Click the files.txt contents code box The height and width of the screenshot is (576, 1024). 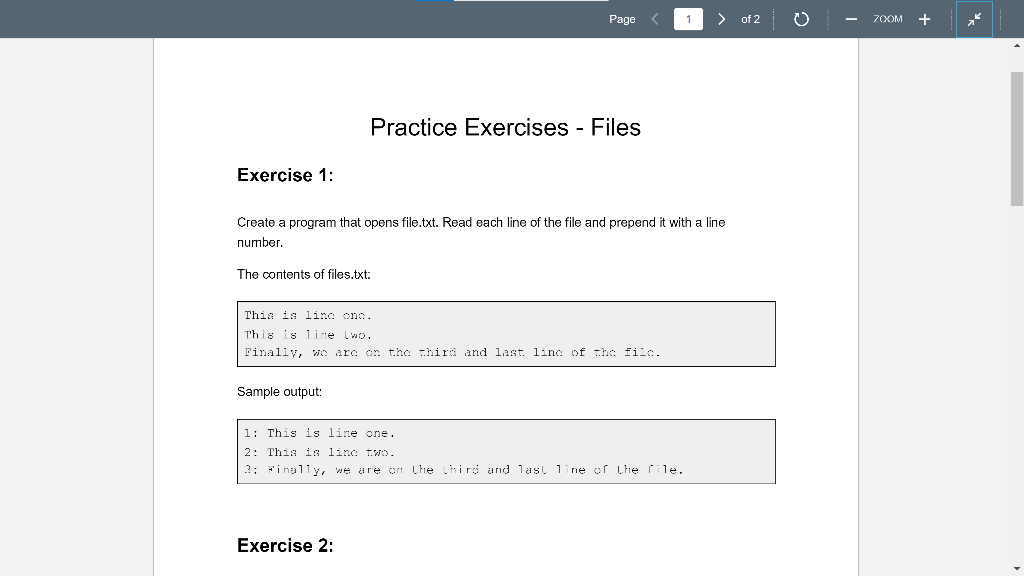click(505, 333)
